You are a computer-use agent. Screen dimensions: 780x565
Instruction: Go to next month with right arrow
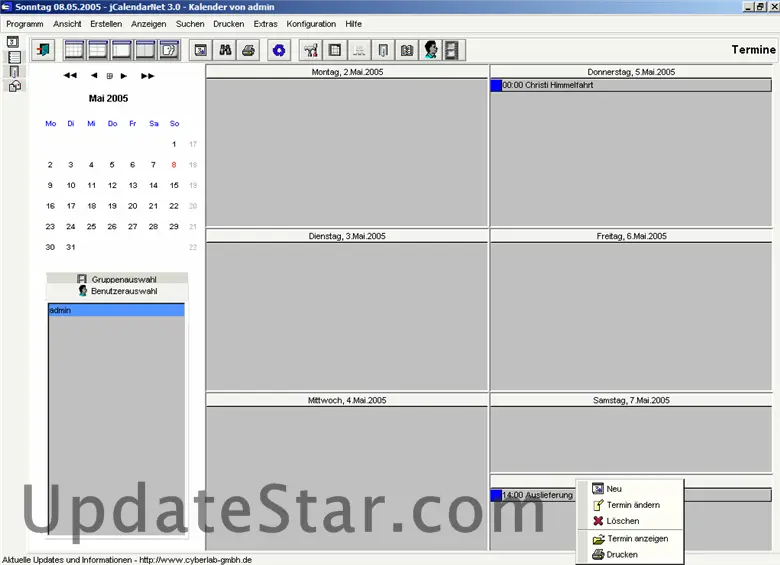pos(124,76)
